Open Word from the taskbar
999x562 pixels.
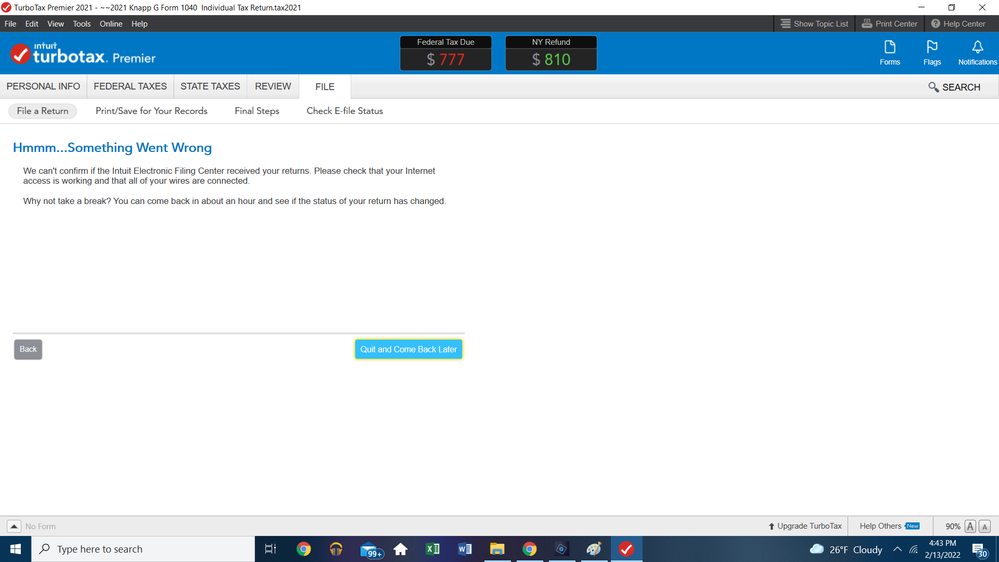point(464,549)
